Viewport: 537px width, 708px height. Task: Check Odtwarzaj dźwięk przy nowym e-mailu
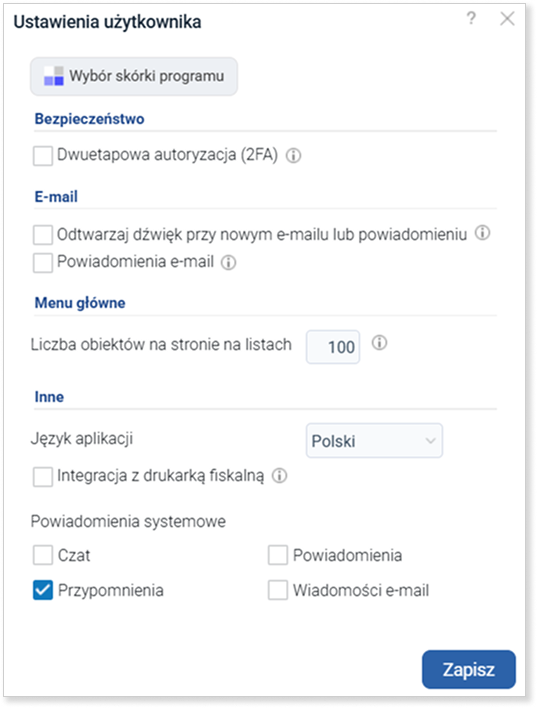[x=43, y=235]
